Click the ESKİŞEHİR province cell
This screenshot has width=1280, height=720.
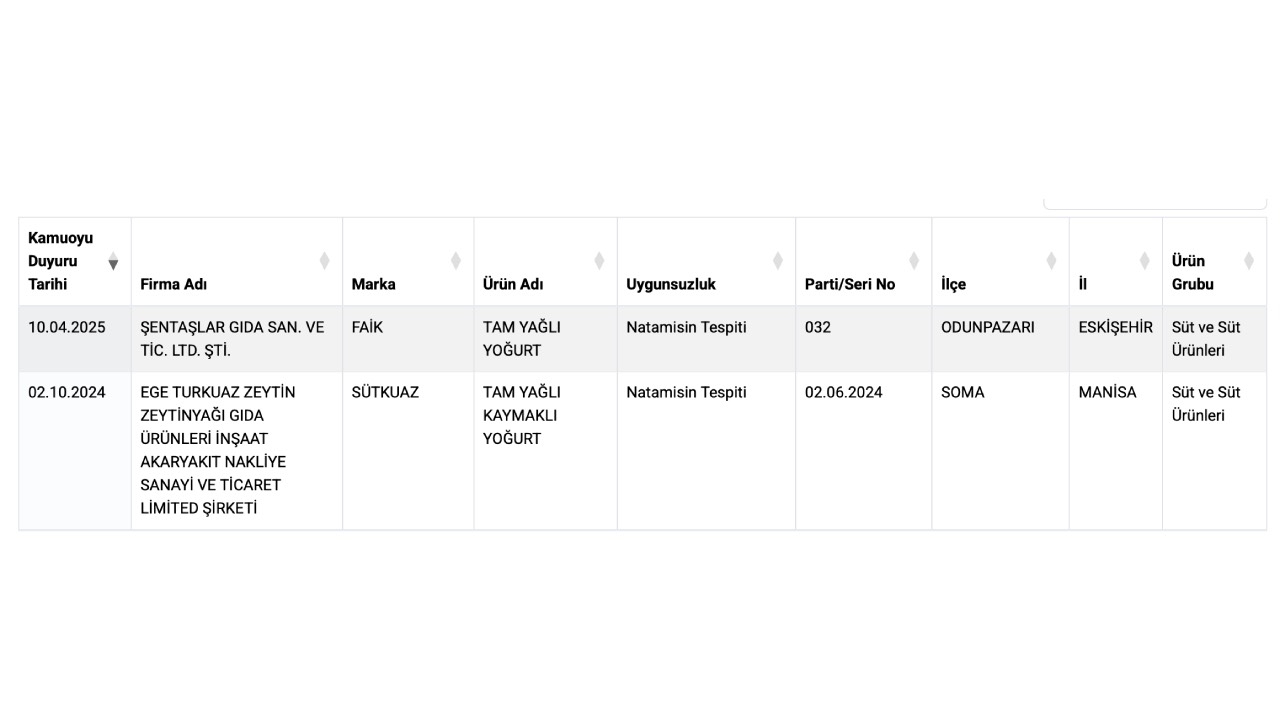pos(1115,327)
